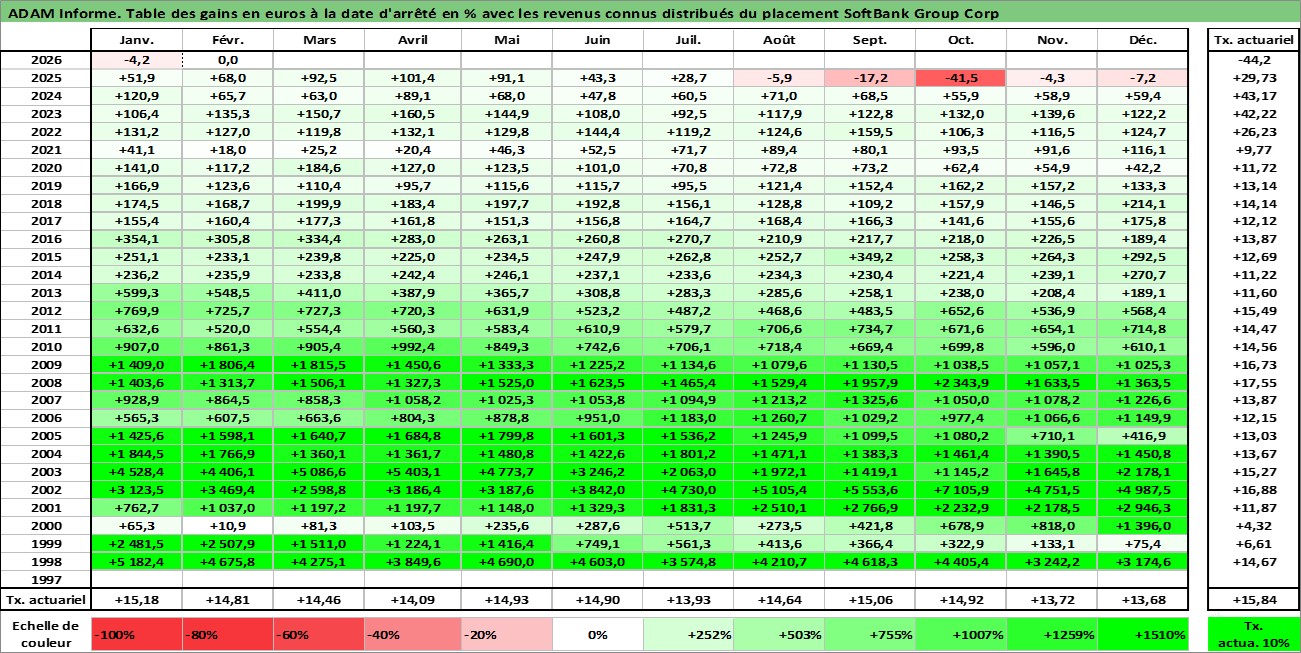This screenshot has height=653, width=1301.
Task: Click the +15,84 overall actuarial rate cell
Action: pyautogui.click(x=1253, y=600)
